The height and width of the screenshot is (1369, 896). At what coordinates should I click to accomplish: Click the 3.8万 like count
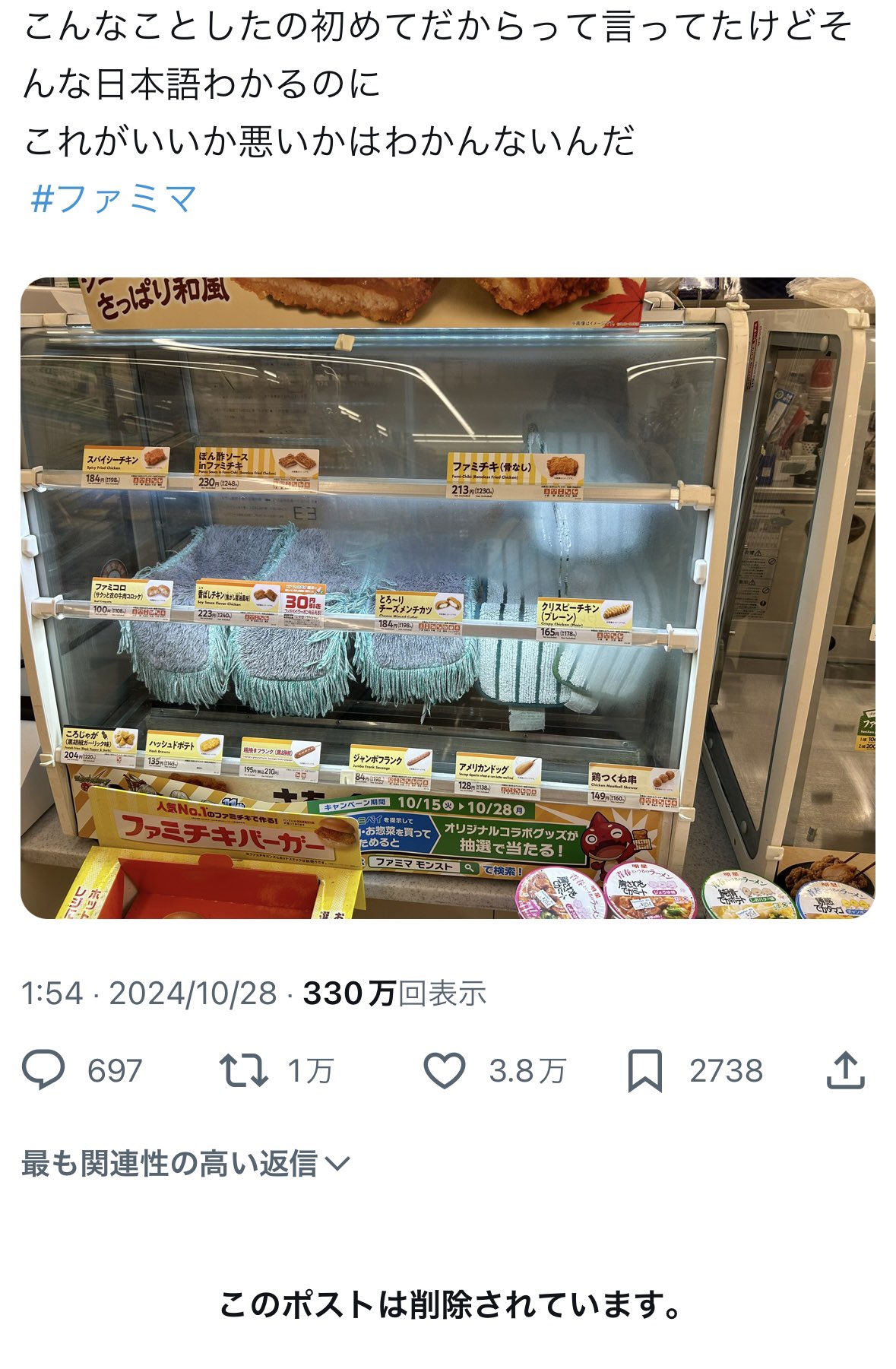[x=527, y=1071]
